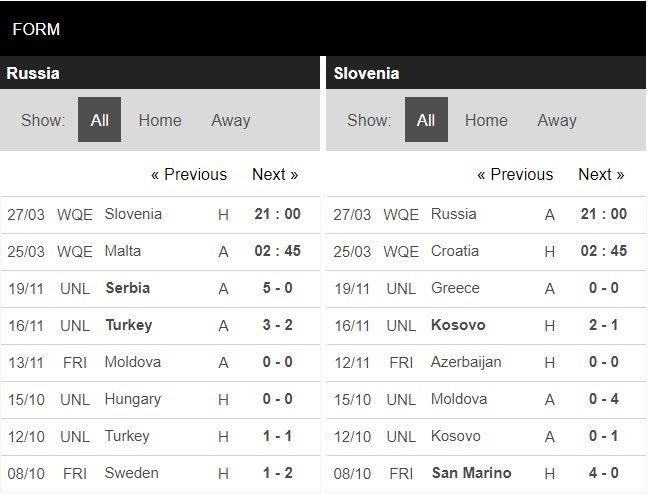Show Away matches for Slovenia
Image resolution: width=648 pixels, height=495 pixels.
click(x=556, y=120)
